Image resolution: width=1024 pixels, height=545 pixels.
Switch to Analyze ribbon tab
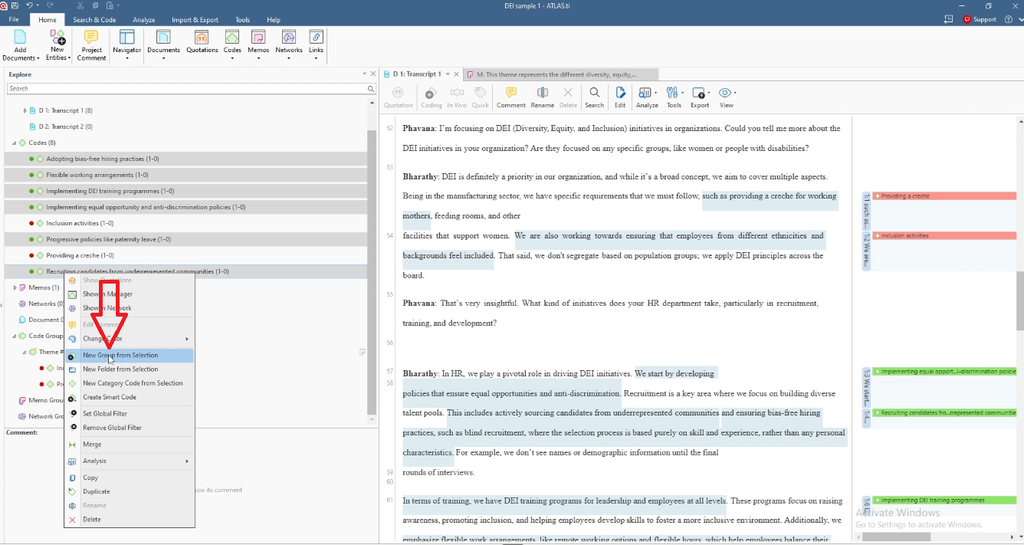tap(144, 20)
